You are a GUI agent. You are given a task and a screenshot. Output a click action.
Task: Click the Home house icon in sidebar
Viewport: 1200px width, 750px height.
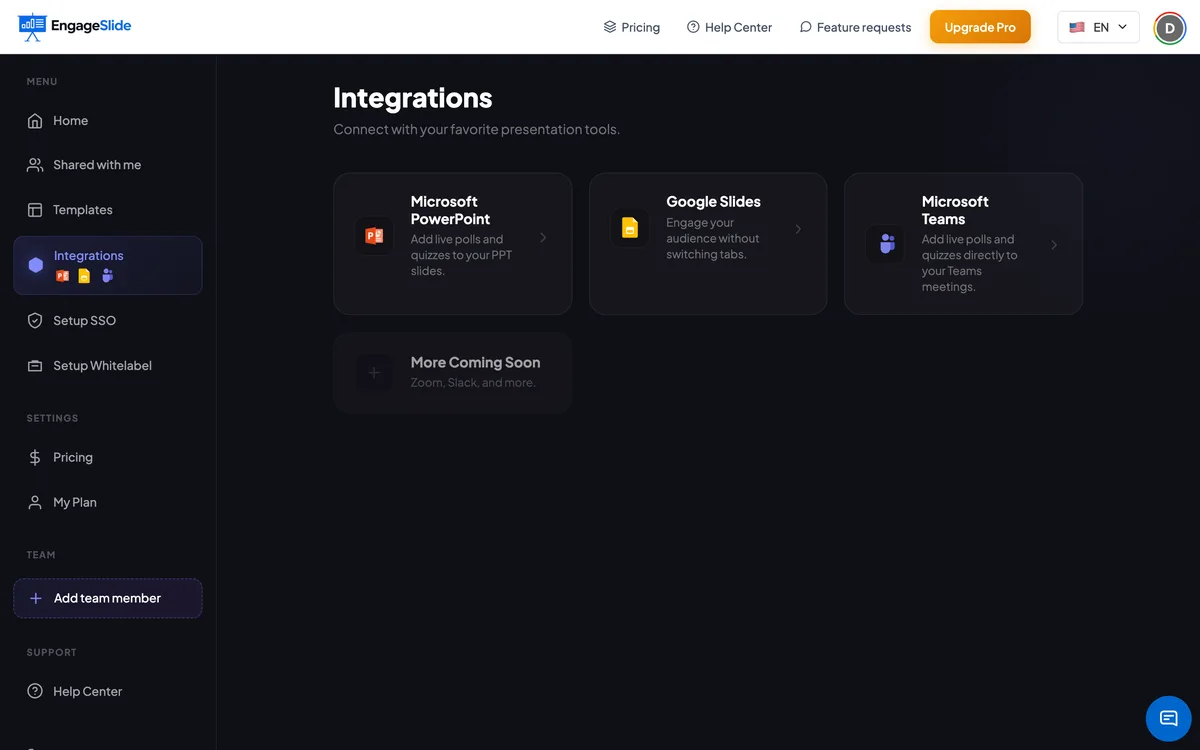(35, 121)
